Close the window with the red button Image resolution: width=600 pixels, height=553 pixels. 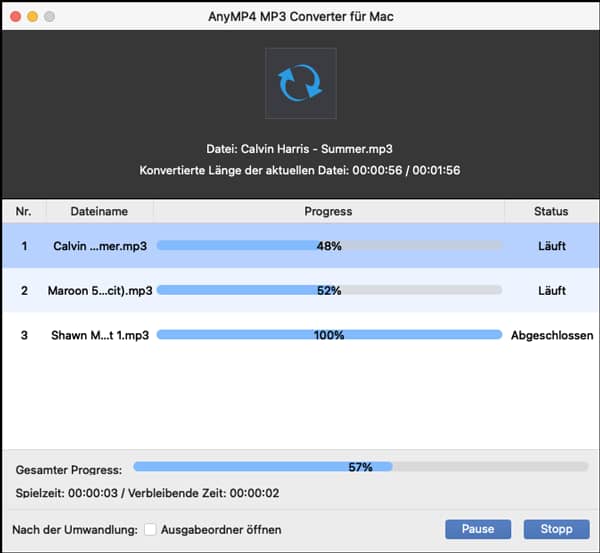(15, 16)
